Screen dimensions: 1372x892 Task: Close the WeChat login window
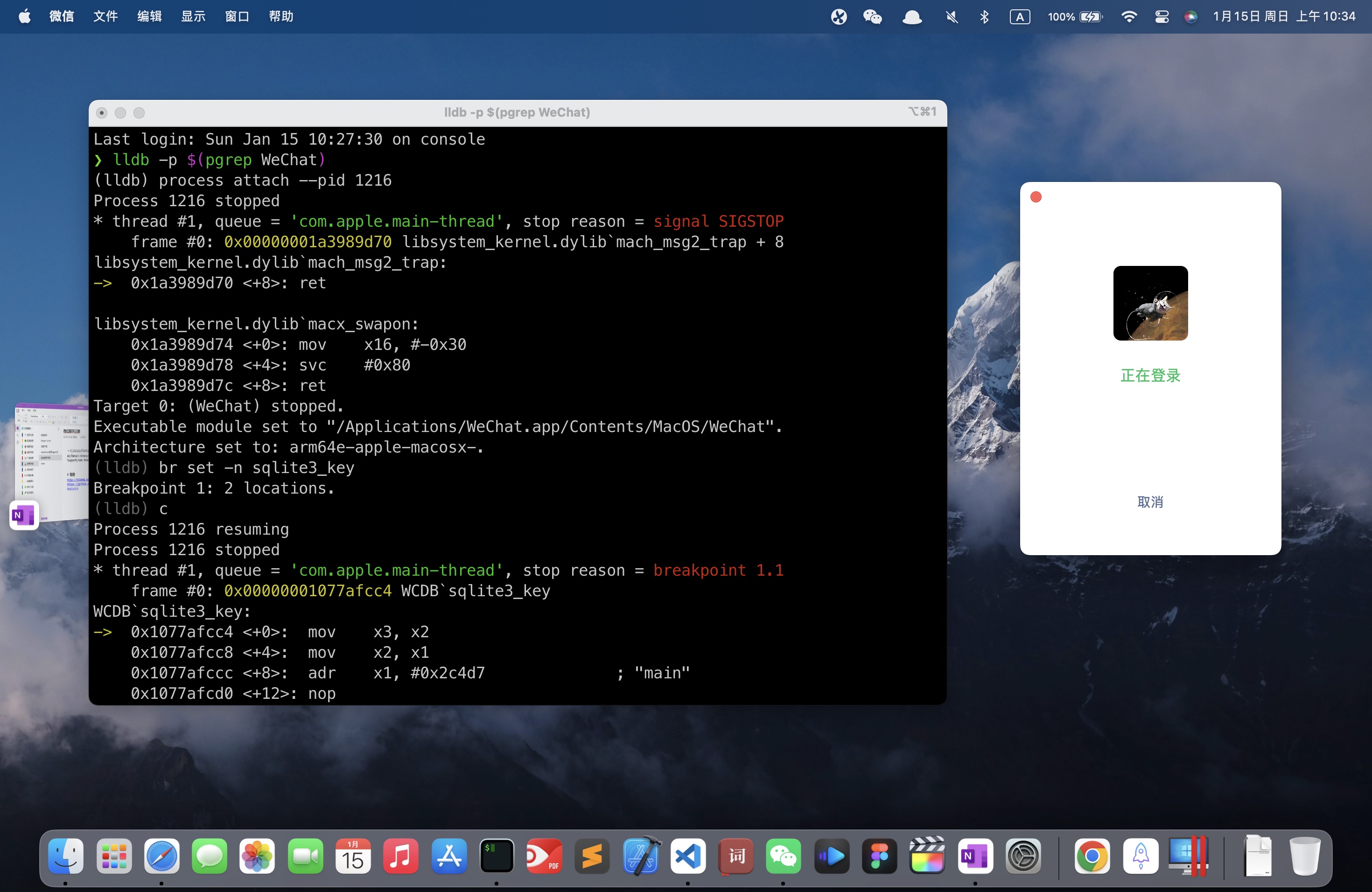pyautogui.click(x=1036, y=197)
